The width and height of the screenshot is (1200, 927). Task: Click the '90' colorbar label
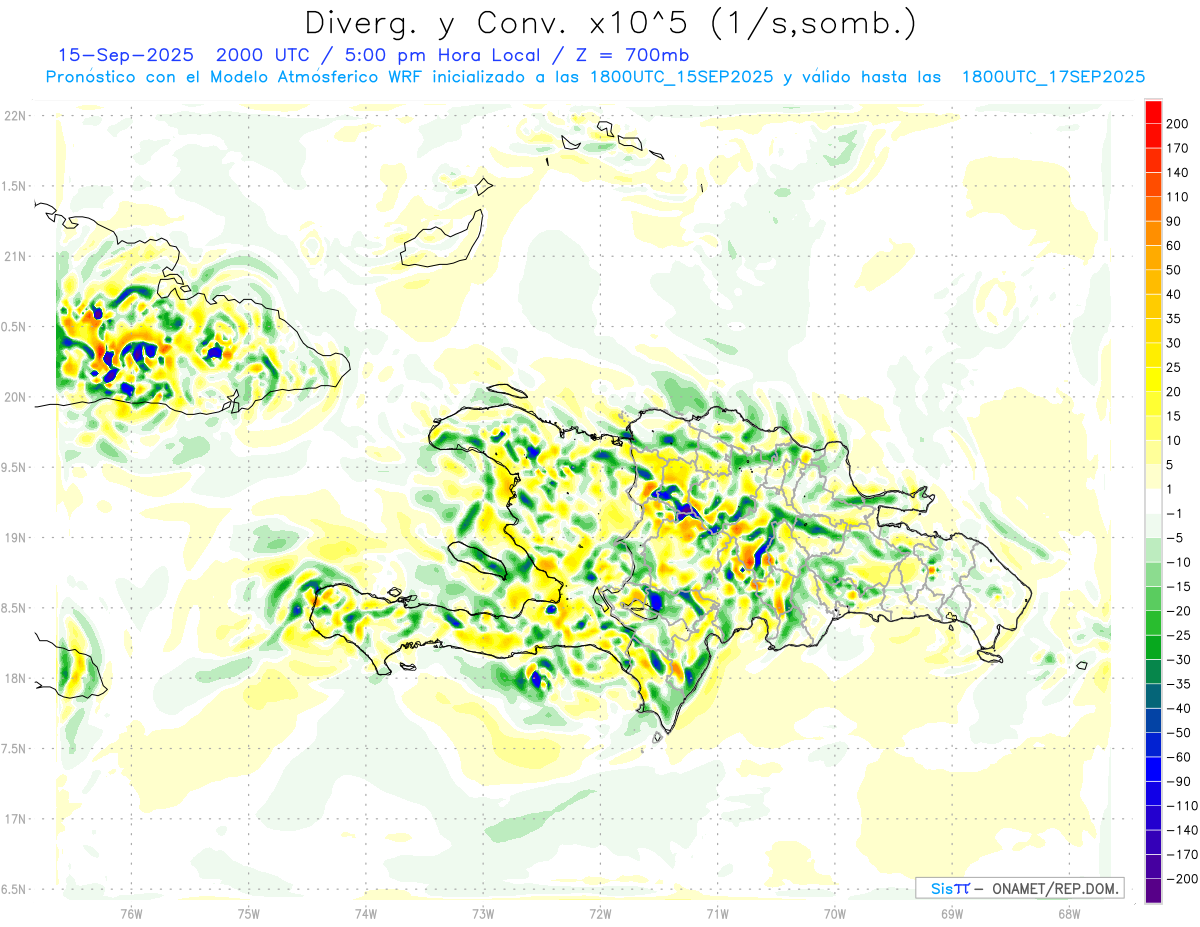tap(1175, 221)
